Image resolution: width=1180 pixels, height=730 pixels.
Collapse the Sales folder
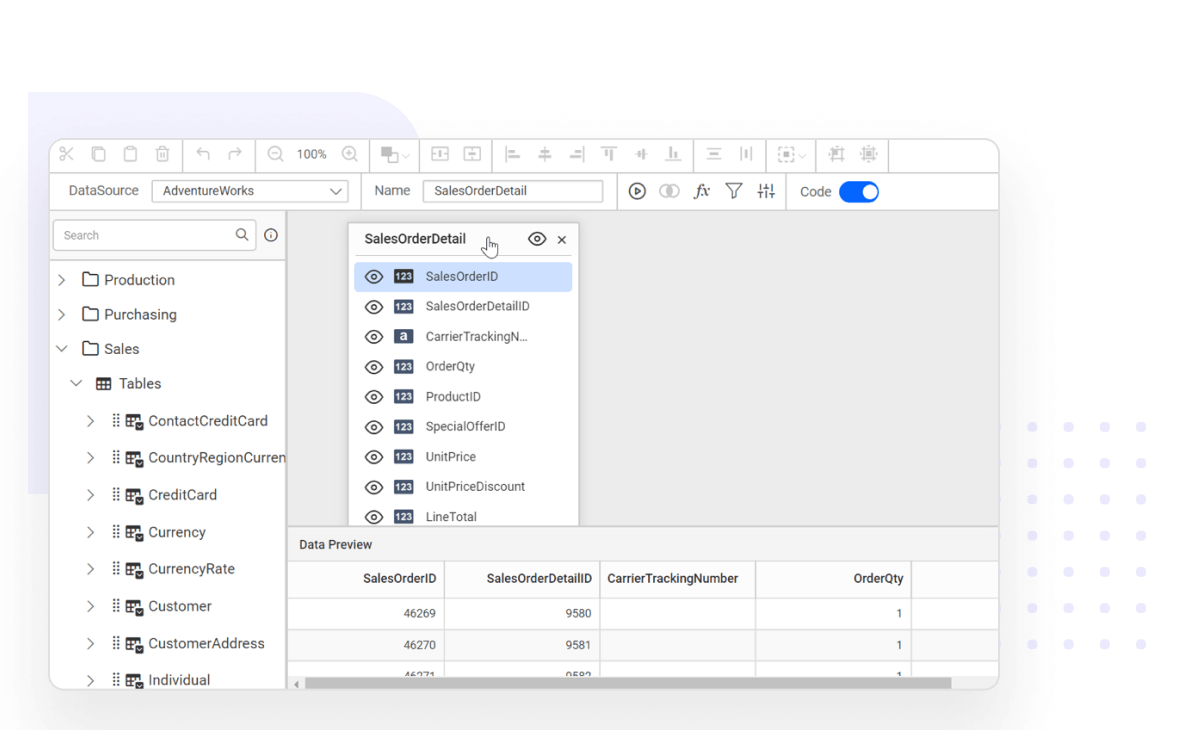pyautogui.click(x=62, y=349)
